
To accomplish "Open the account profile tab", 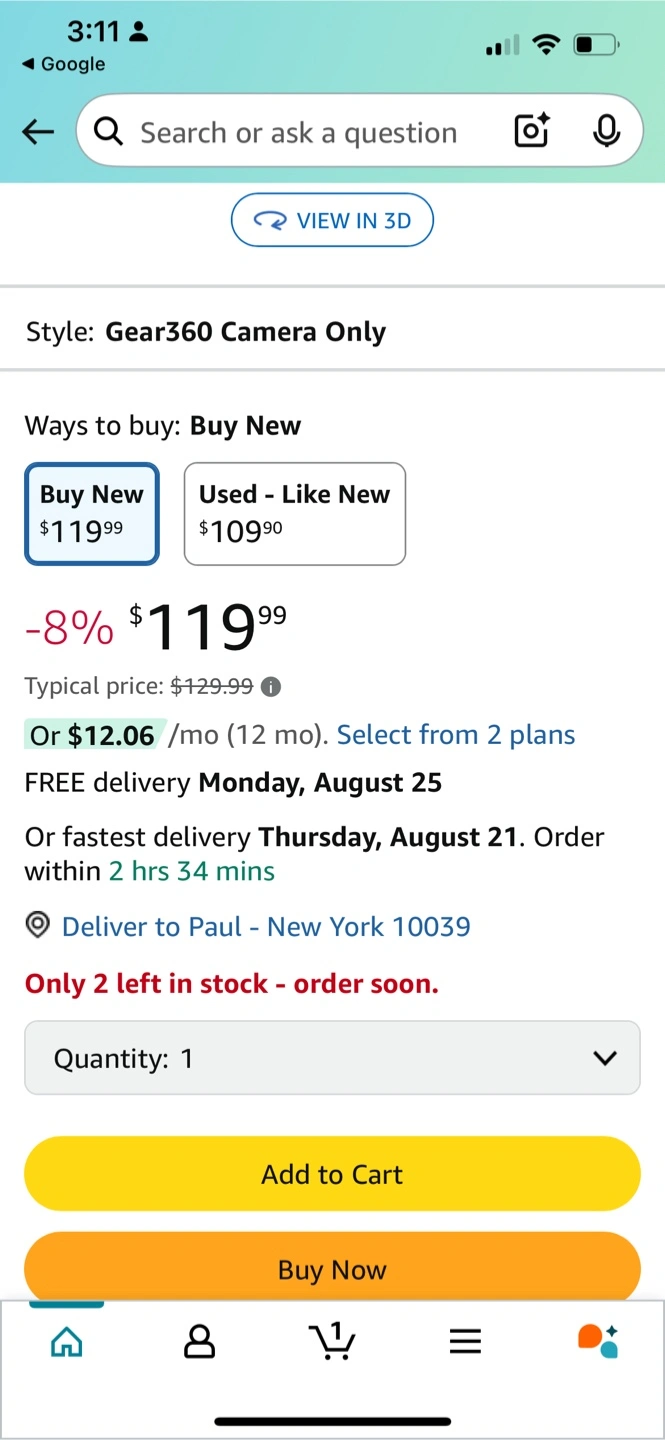I will click(x=200, y=1342).
